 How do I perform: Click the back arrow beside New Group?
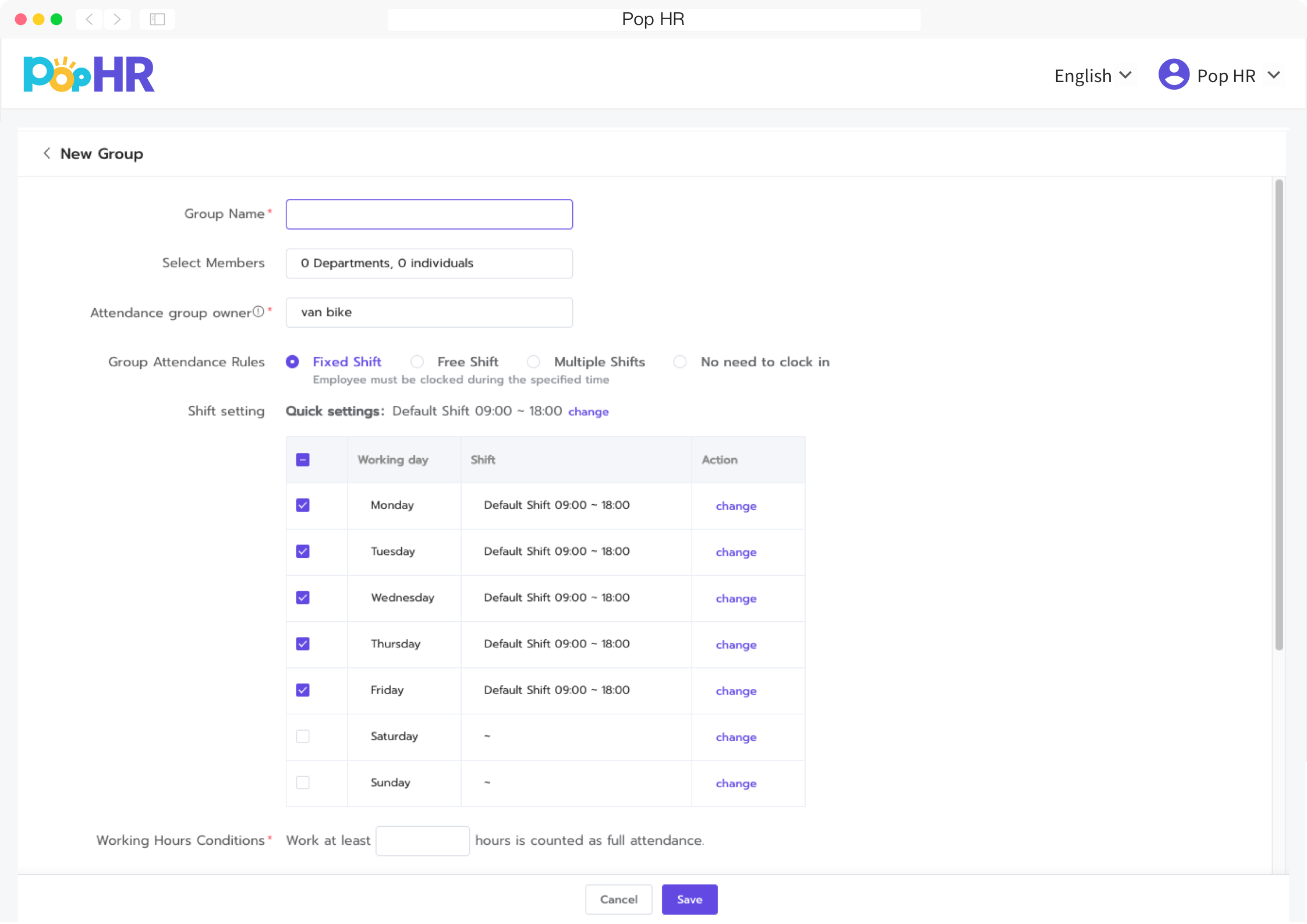coord(47,153)
